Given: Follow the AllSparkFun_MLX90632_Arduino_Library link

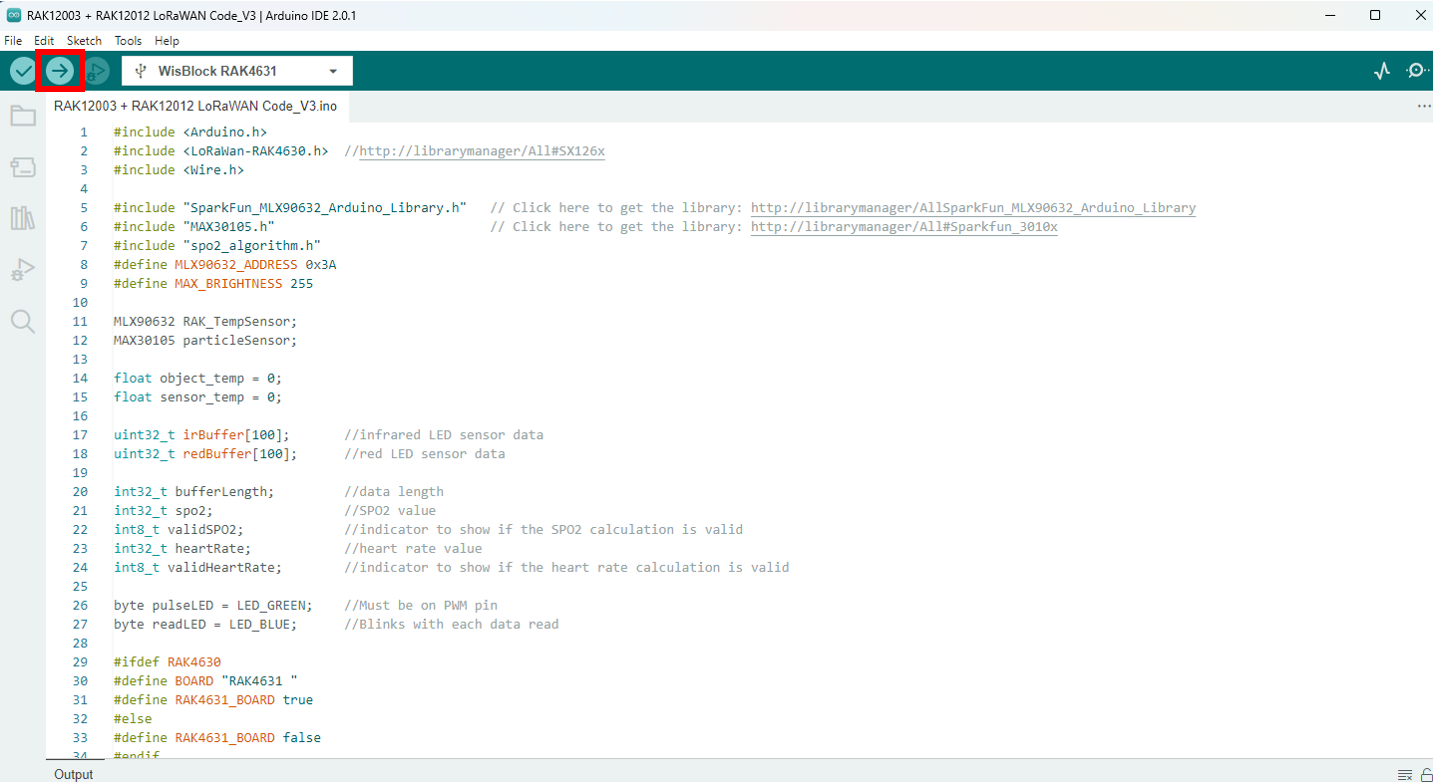Looking at the screenshot, I should coord(973,208).
